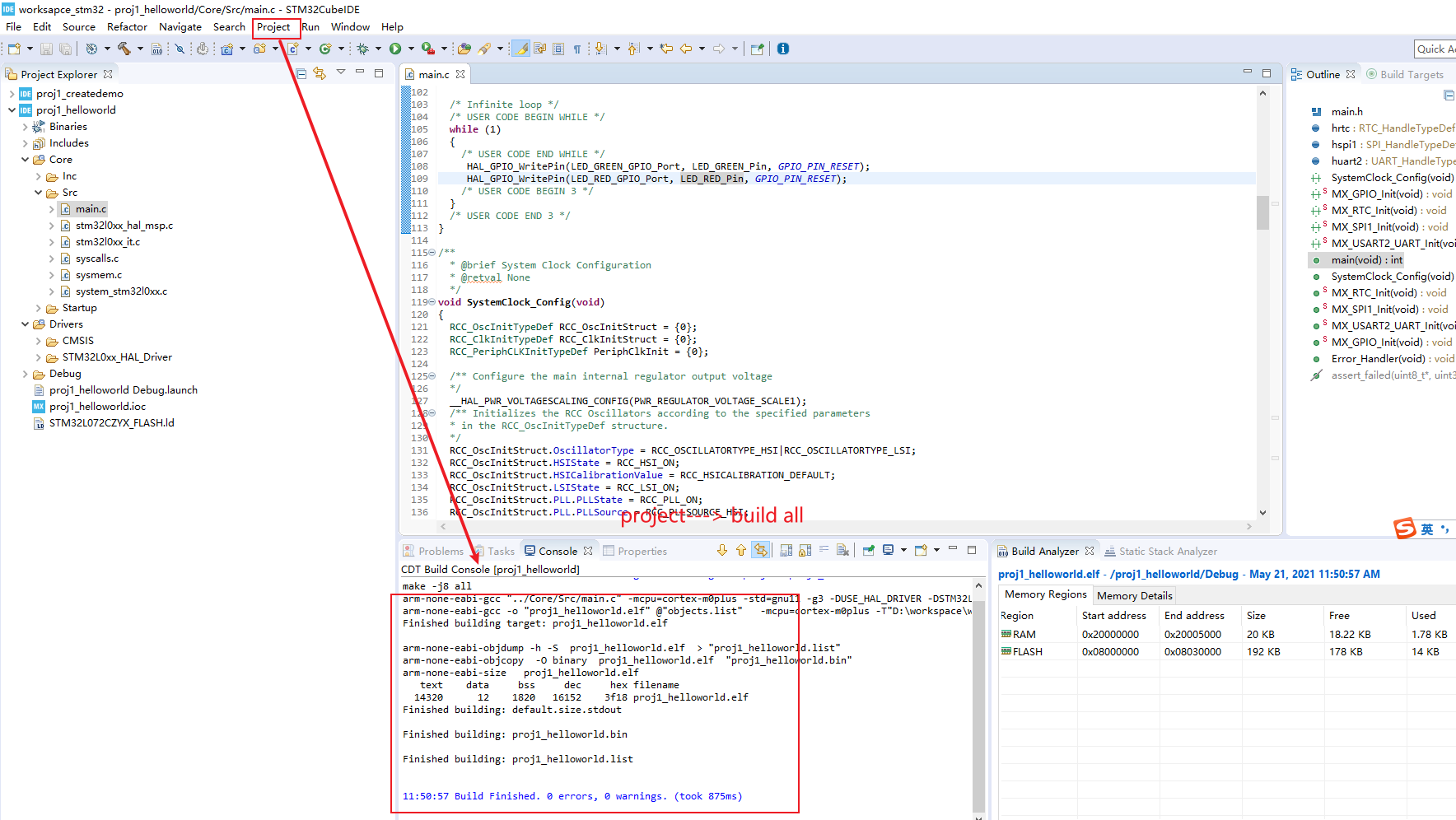Expand the proj1_createdemo project
Screen dimensions: 1456x820
click(12, 93)
